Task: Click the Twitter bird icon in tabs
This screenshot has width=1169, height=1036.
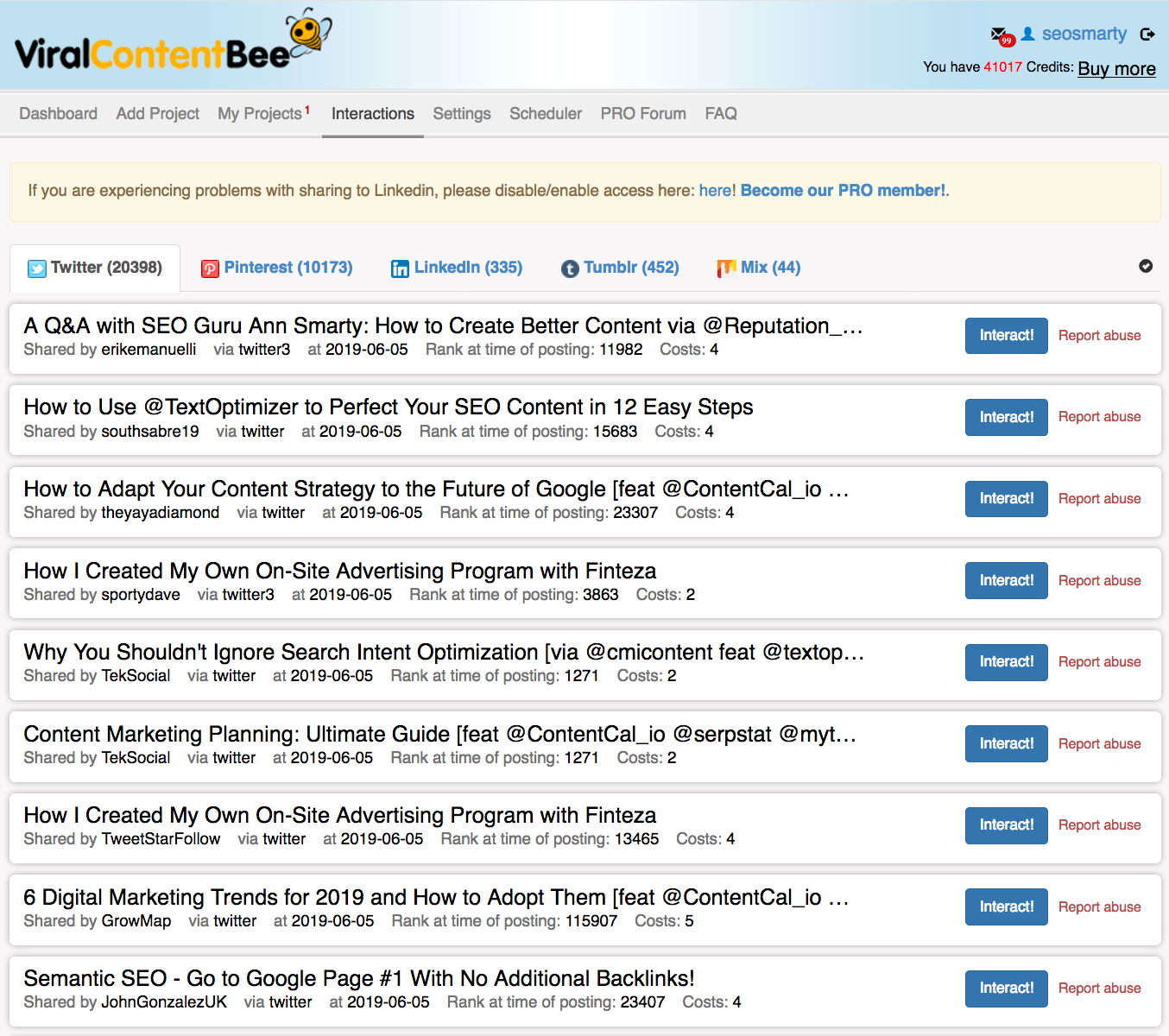Action: (x=37, y=268)
